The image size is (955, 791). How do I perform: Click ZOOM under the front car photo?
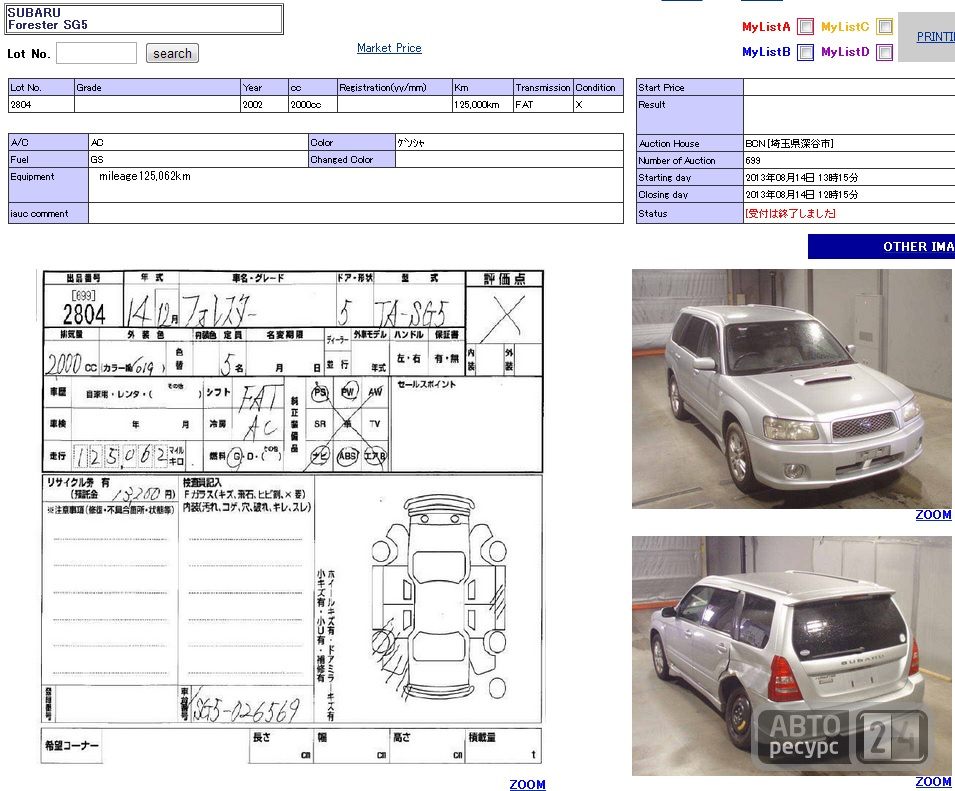click(933, 515)
